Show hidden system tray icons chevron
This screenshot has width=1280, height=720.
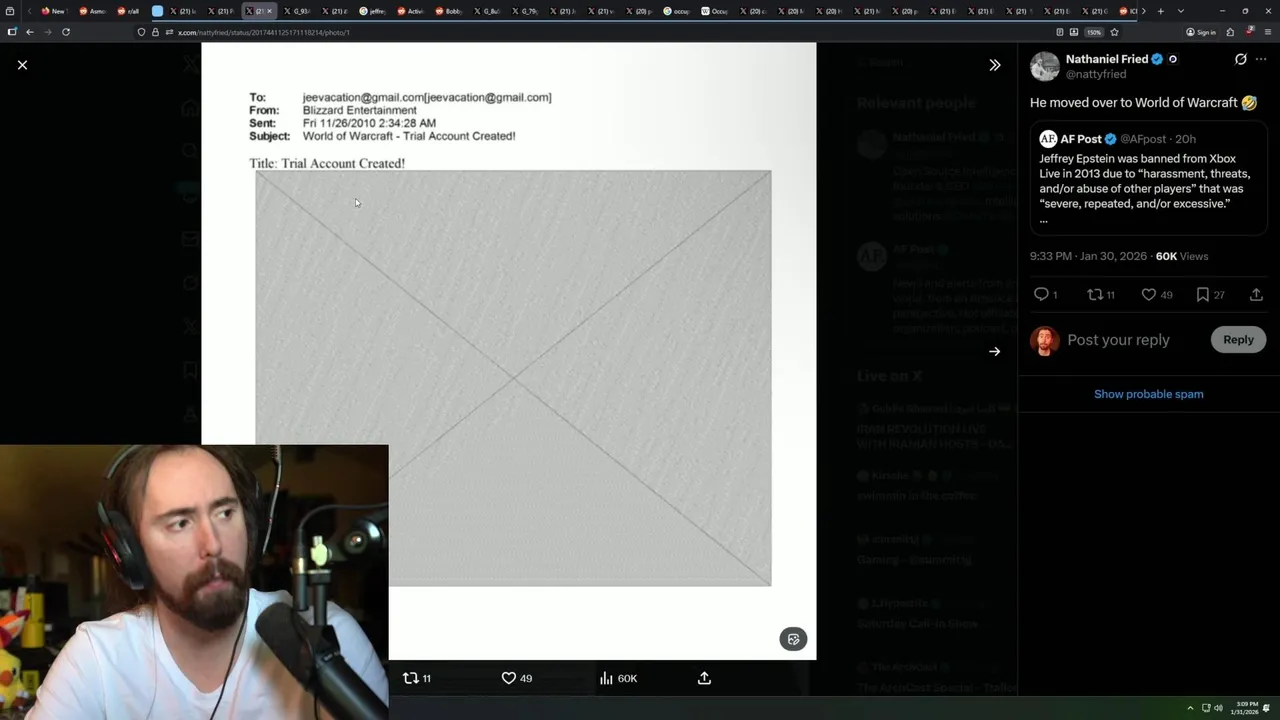[x=1190, y=708]
